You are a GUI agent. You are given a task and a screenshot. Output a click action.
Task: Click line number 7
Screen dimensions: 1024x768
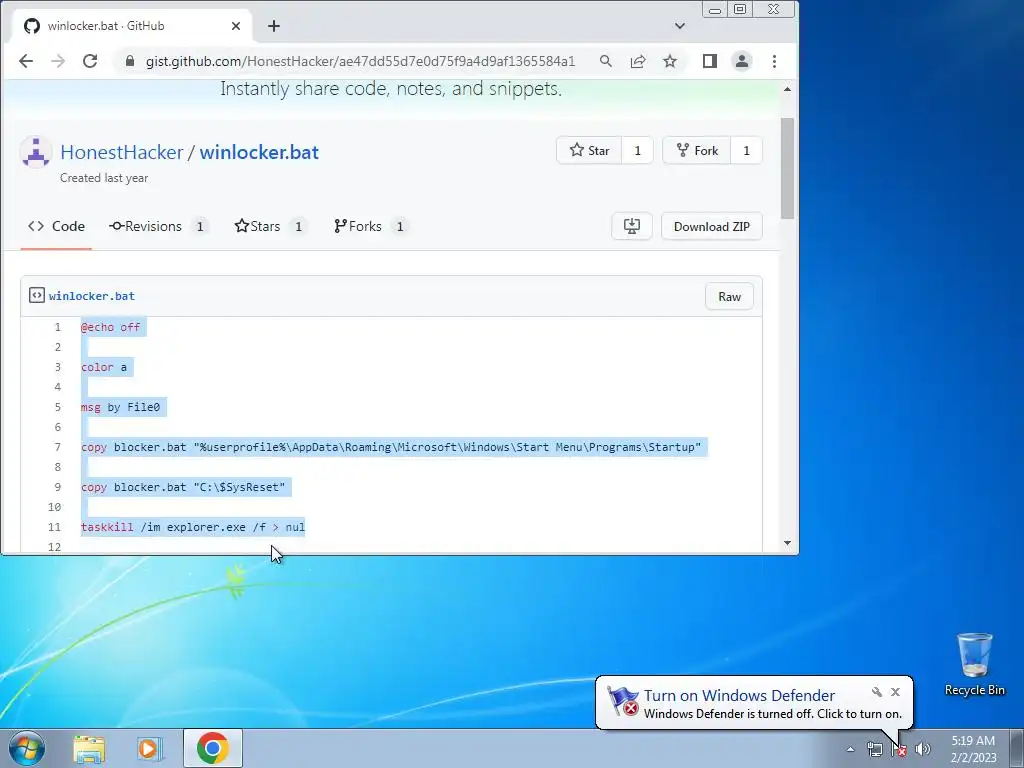tap(57, 447)
